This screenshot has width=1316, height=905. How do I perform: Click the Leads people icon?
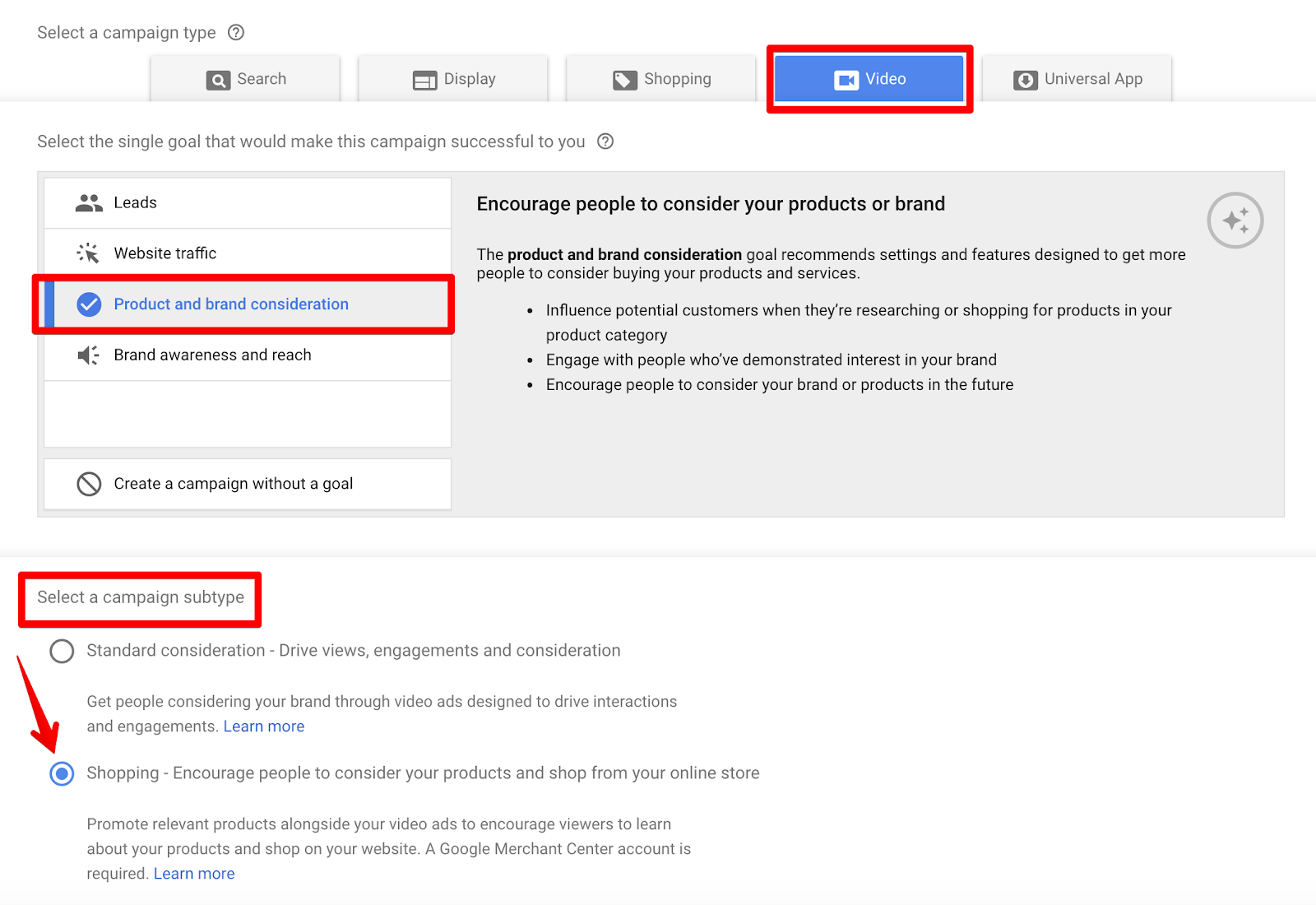tap(89, 203)
